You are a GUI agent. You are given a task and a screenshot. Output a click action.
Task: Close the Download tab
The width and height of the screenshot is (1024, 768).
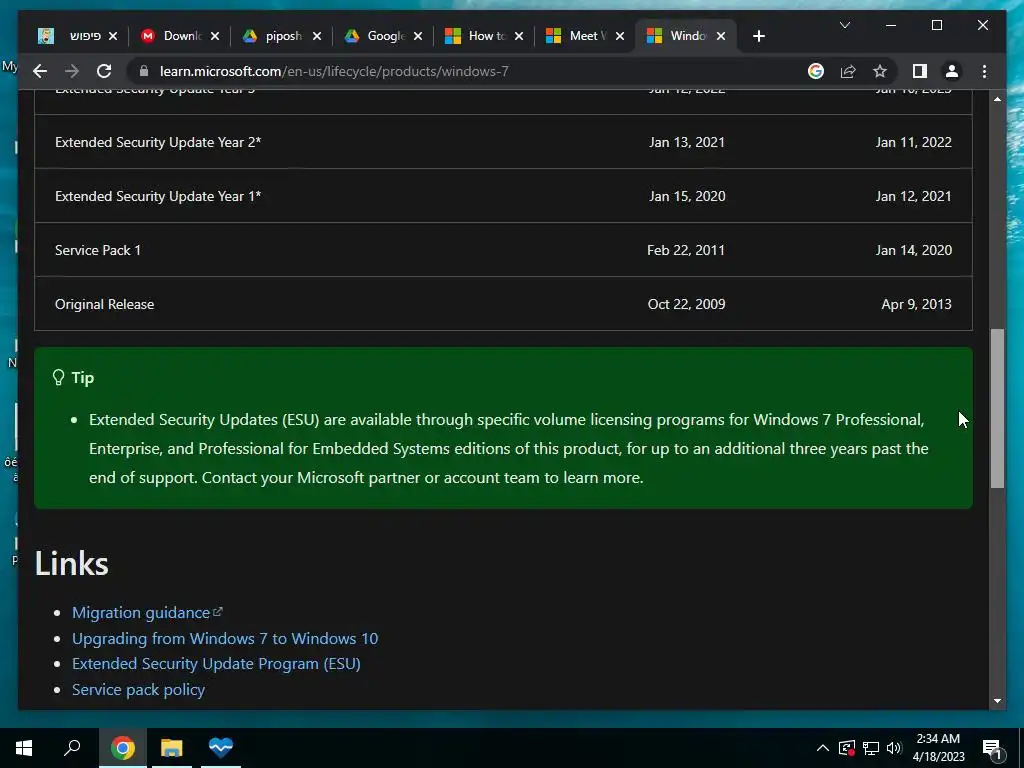[215, 36]
